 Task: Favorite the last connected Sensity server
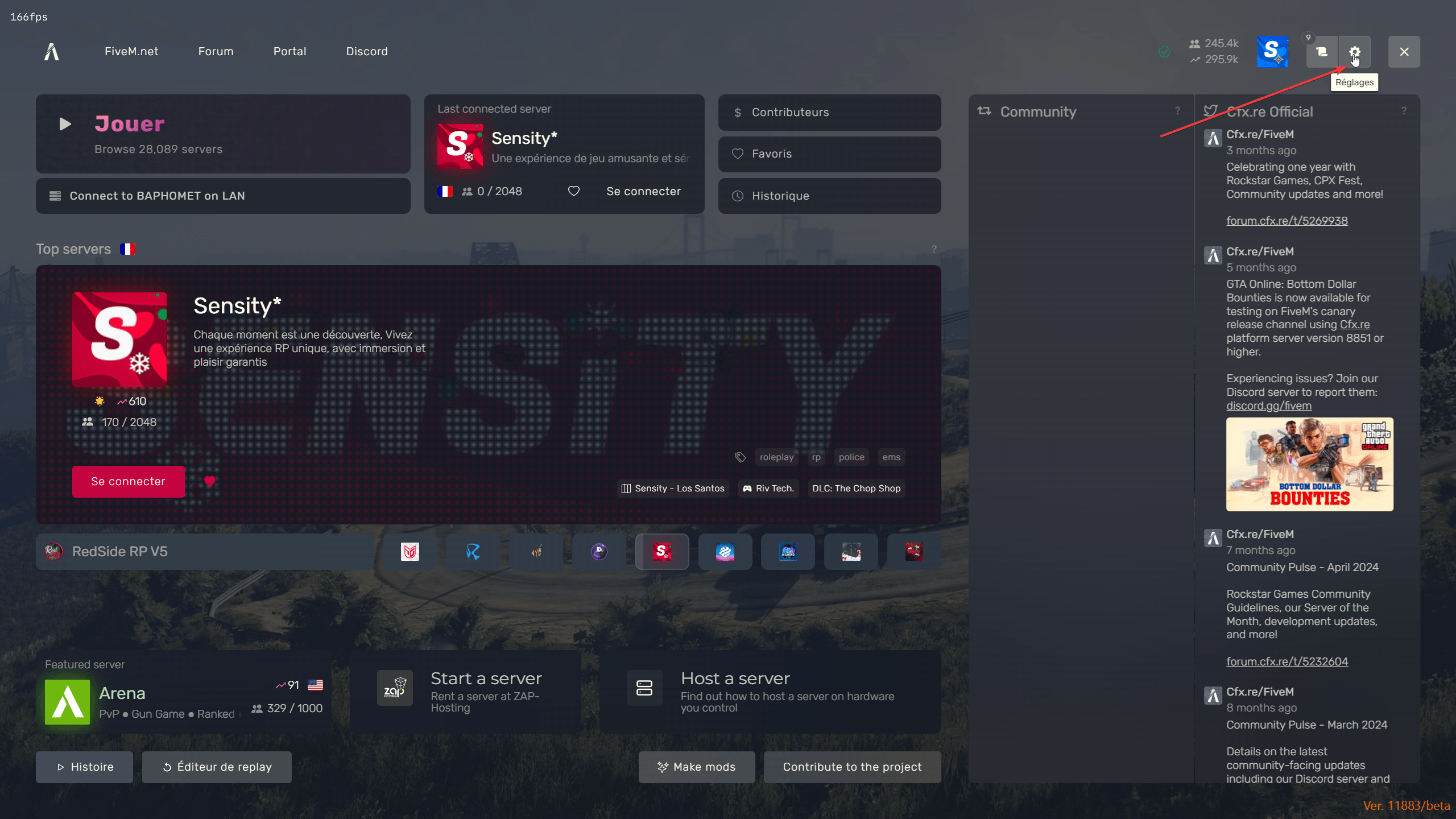[574, 191]
